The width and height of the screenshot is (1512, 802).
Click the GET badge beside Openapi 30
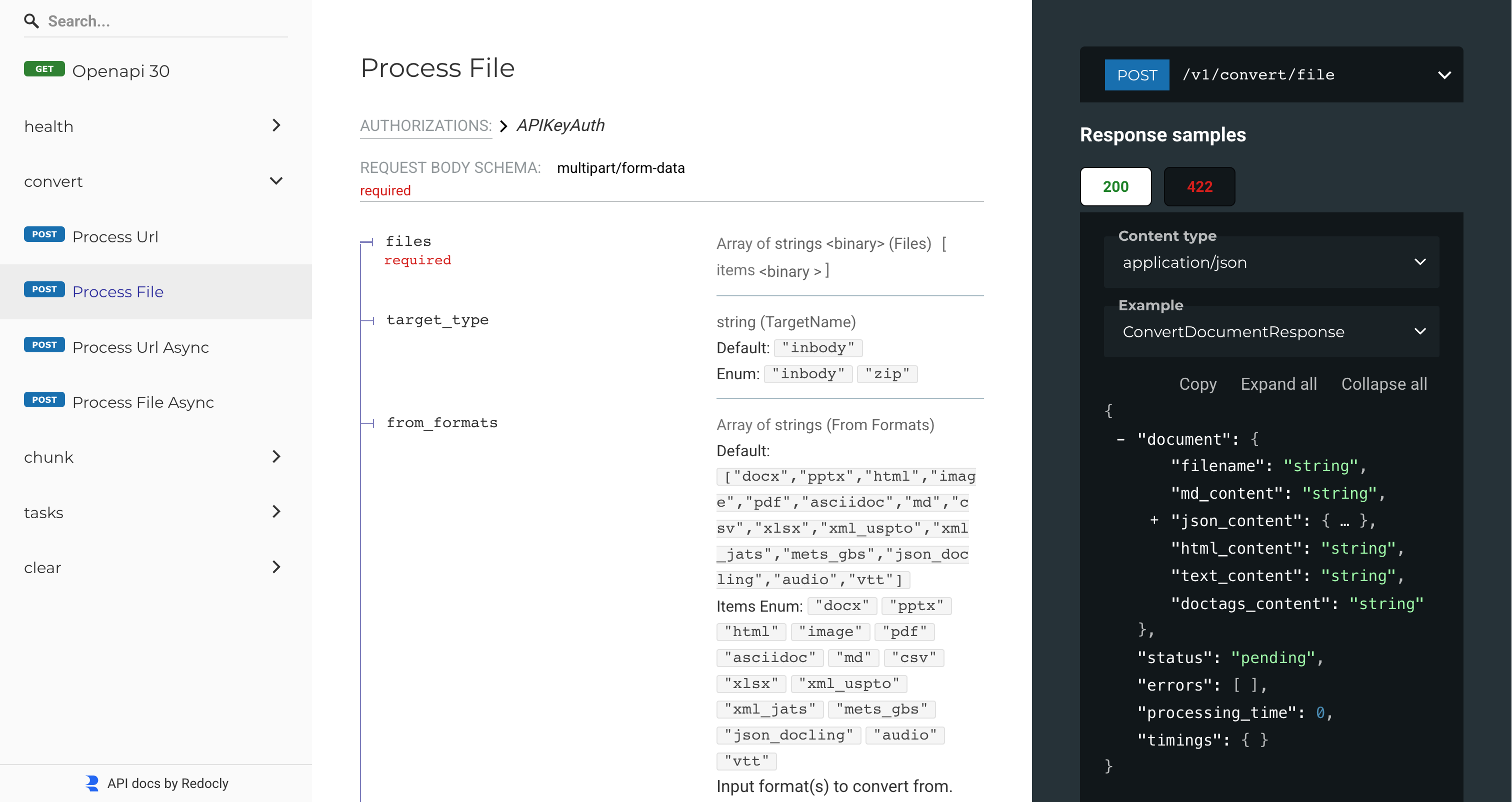pyautogui.click(x=44, y=68)
